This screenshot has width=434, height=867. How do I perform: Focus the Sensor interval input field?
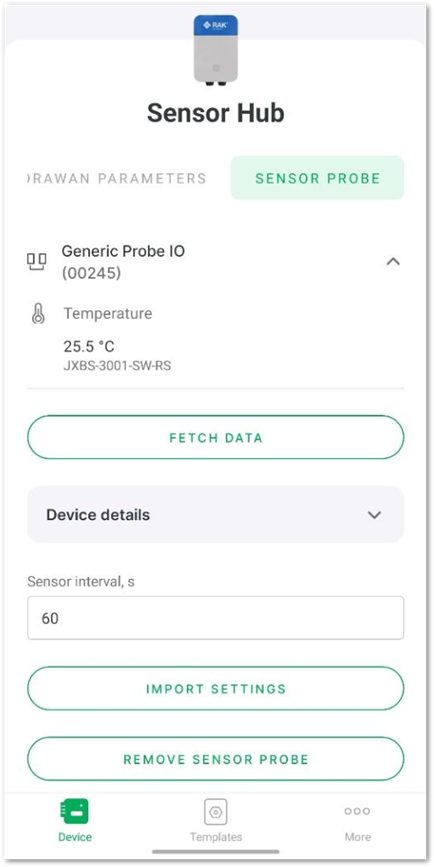coord(216,618)
